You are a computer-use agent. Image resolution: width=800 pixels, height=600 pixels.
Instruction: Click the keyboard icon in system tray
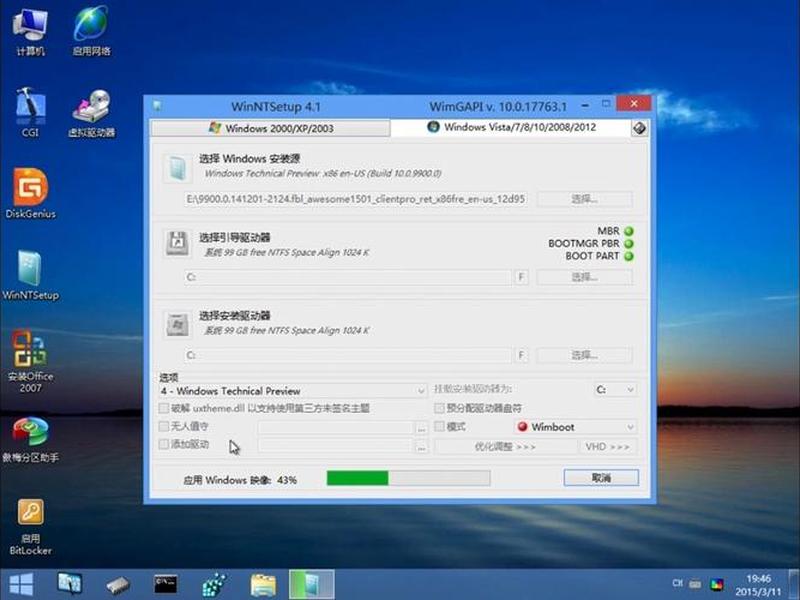[695, 583]
